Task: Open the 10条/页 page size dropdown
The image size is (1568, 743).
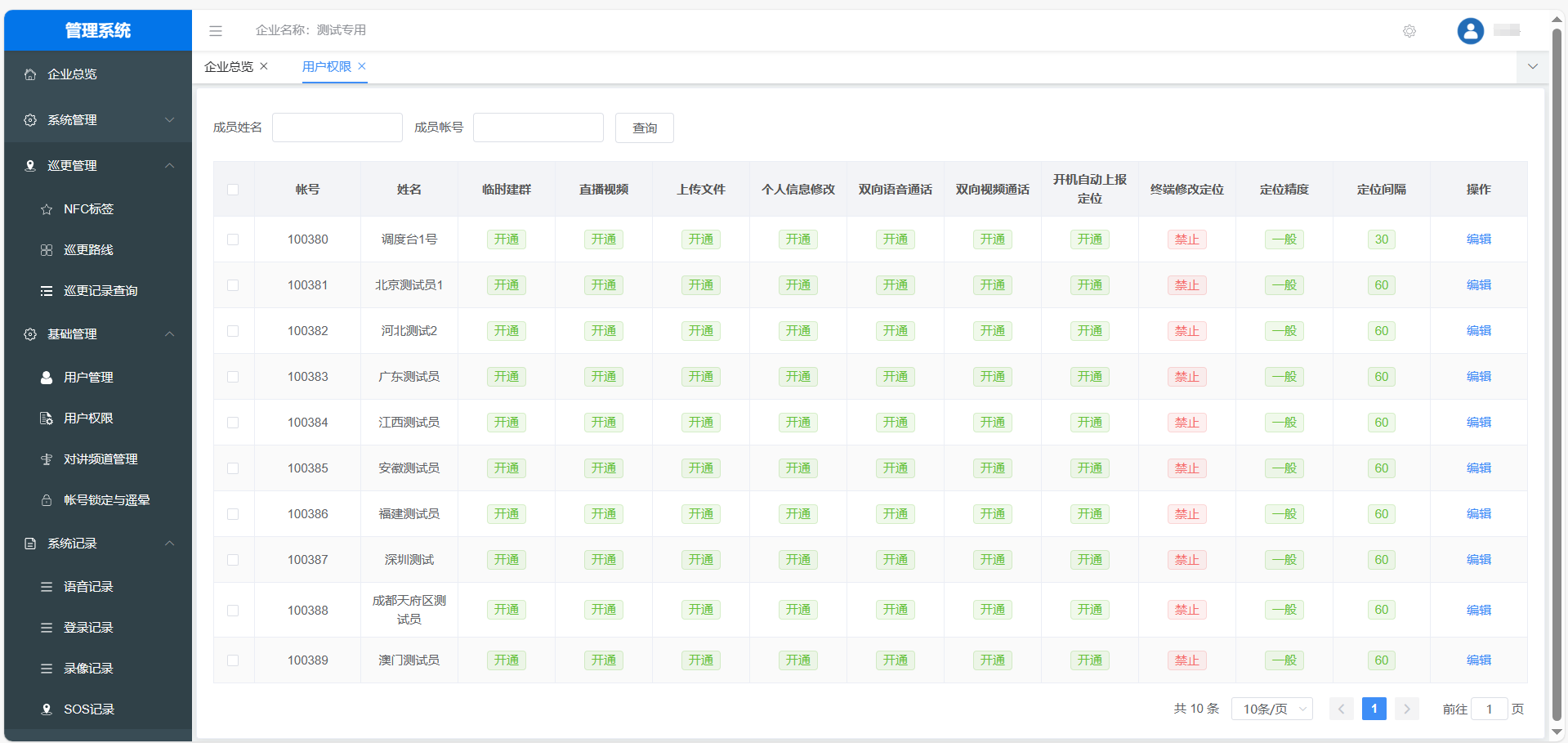Action: pos(1271,708)
